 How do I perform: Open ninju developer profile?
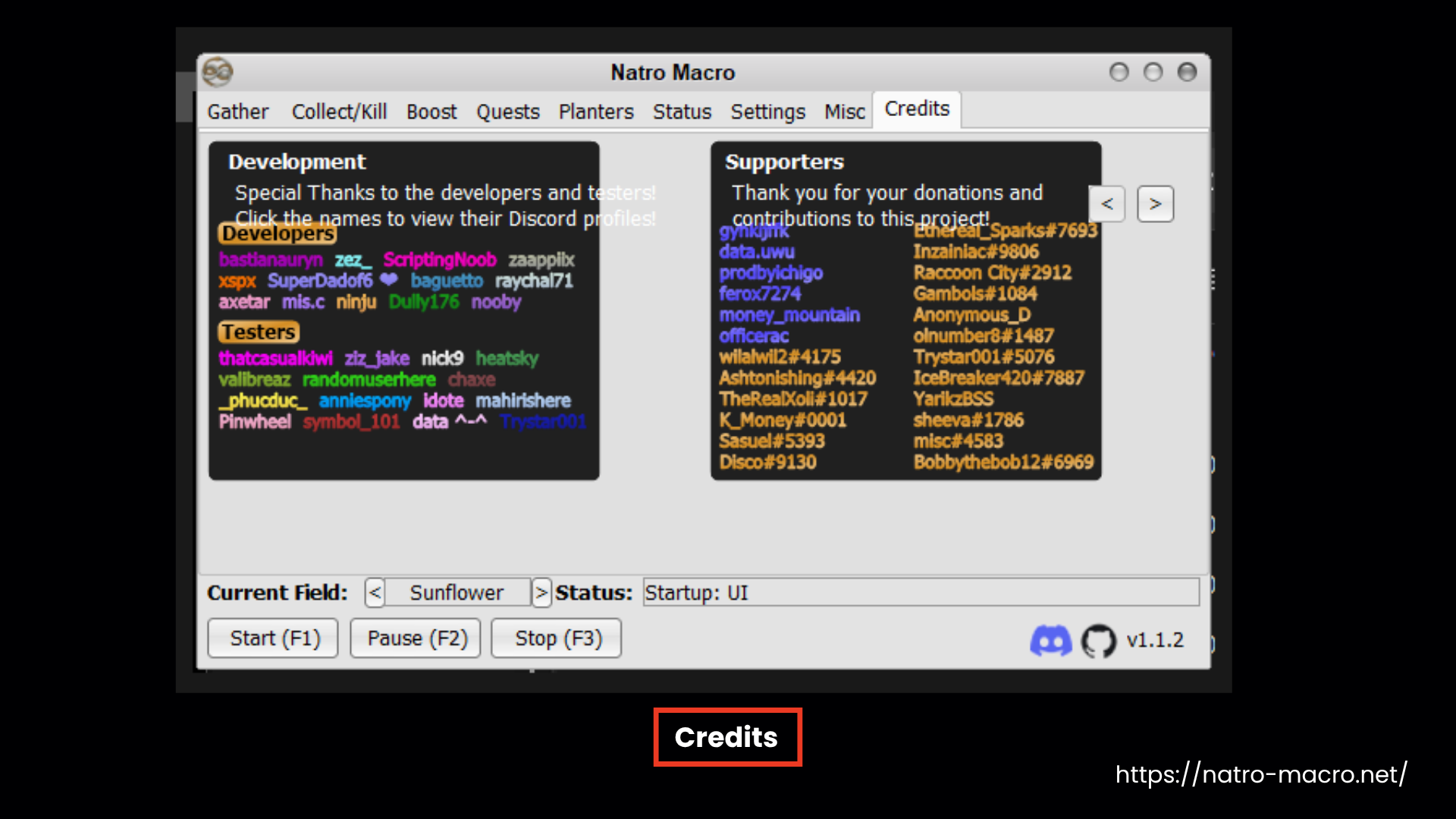356,302
